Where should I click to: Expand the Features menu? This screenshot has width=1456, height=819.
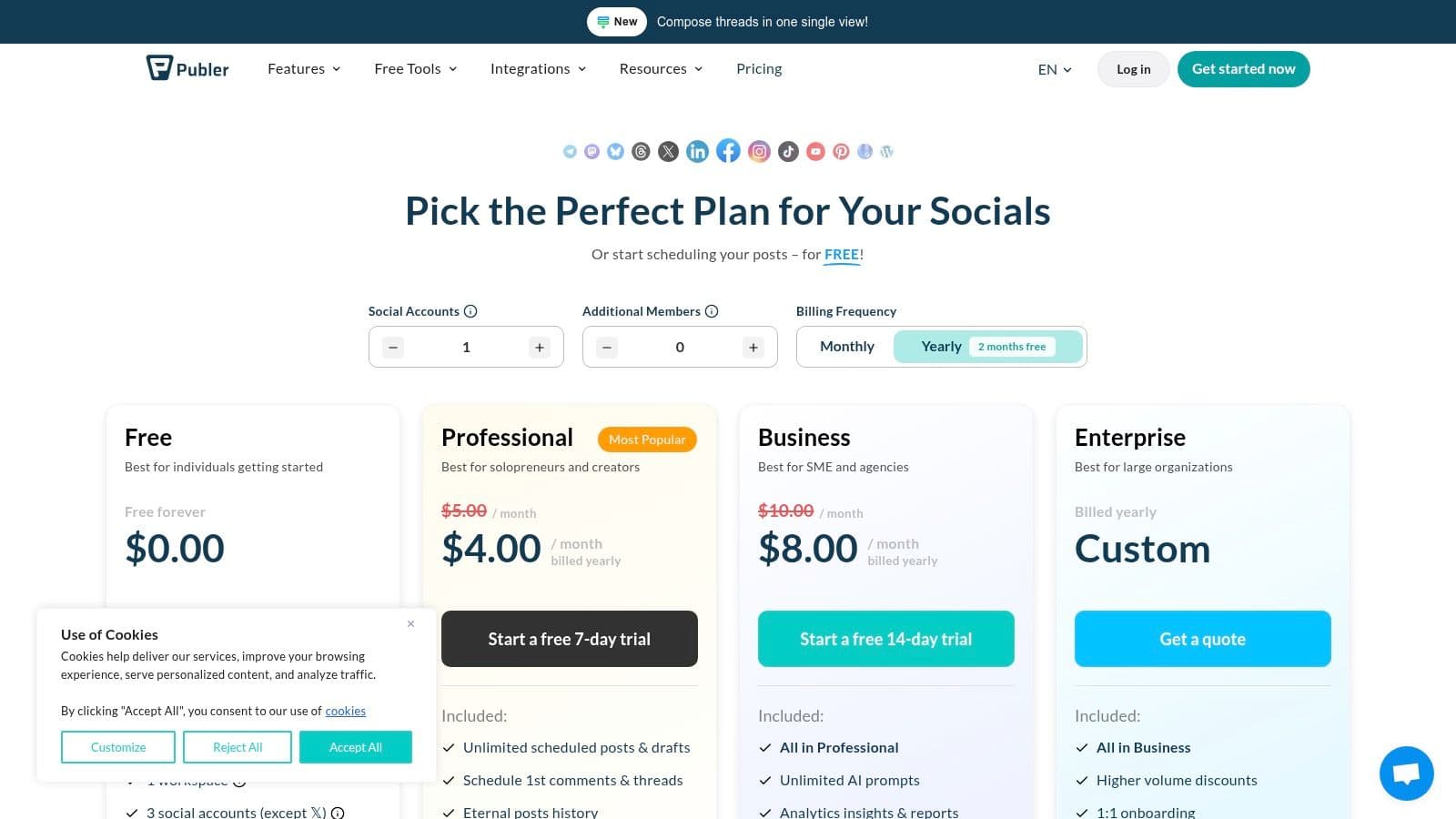point(304,69)
